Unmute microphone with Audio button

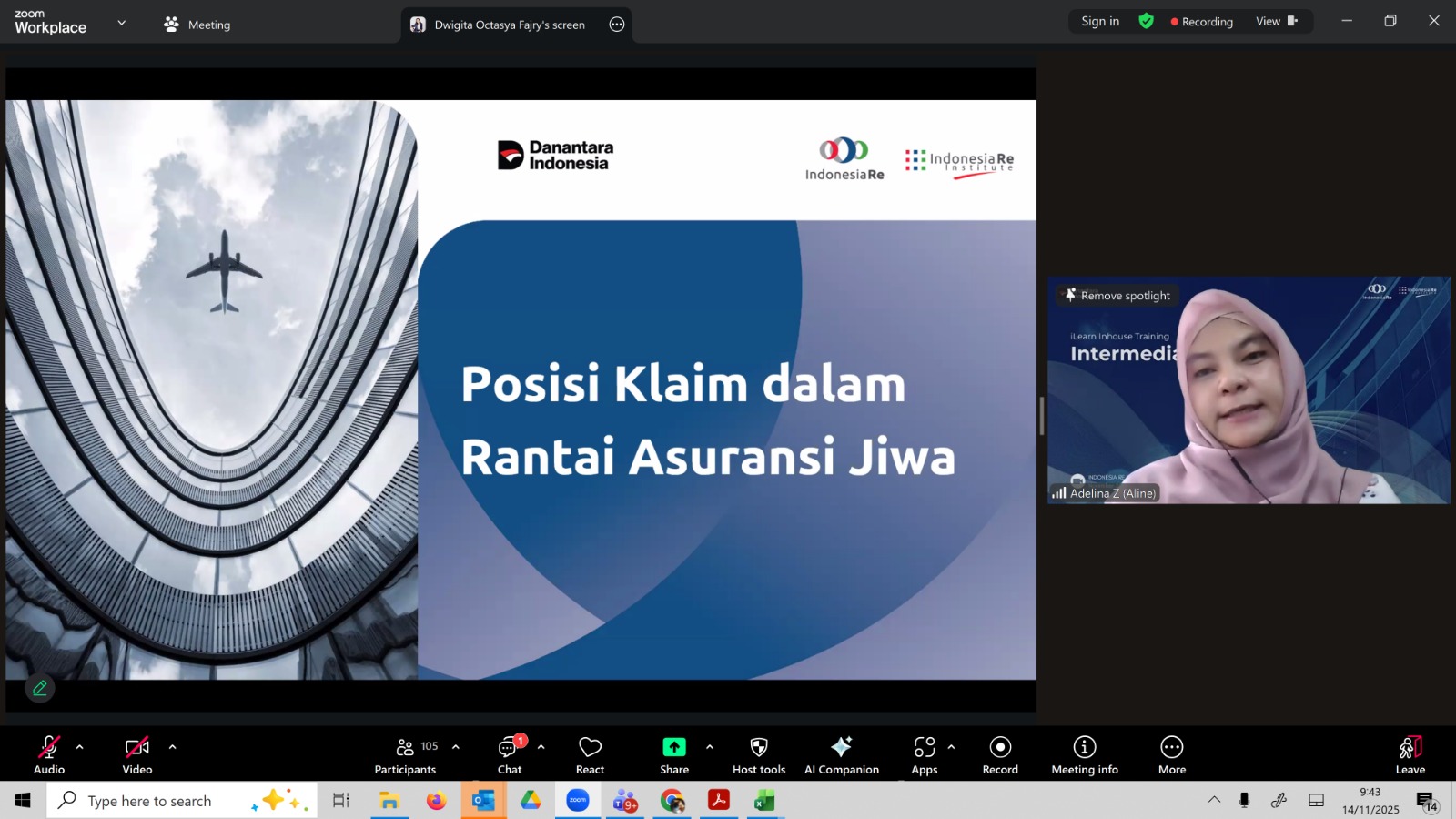[x=49, y=755]
